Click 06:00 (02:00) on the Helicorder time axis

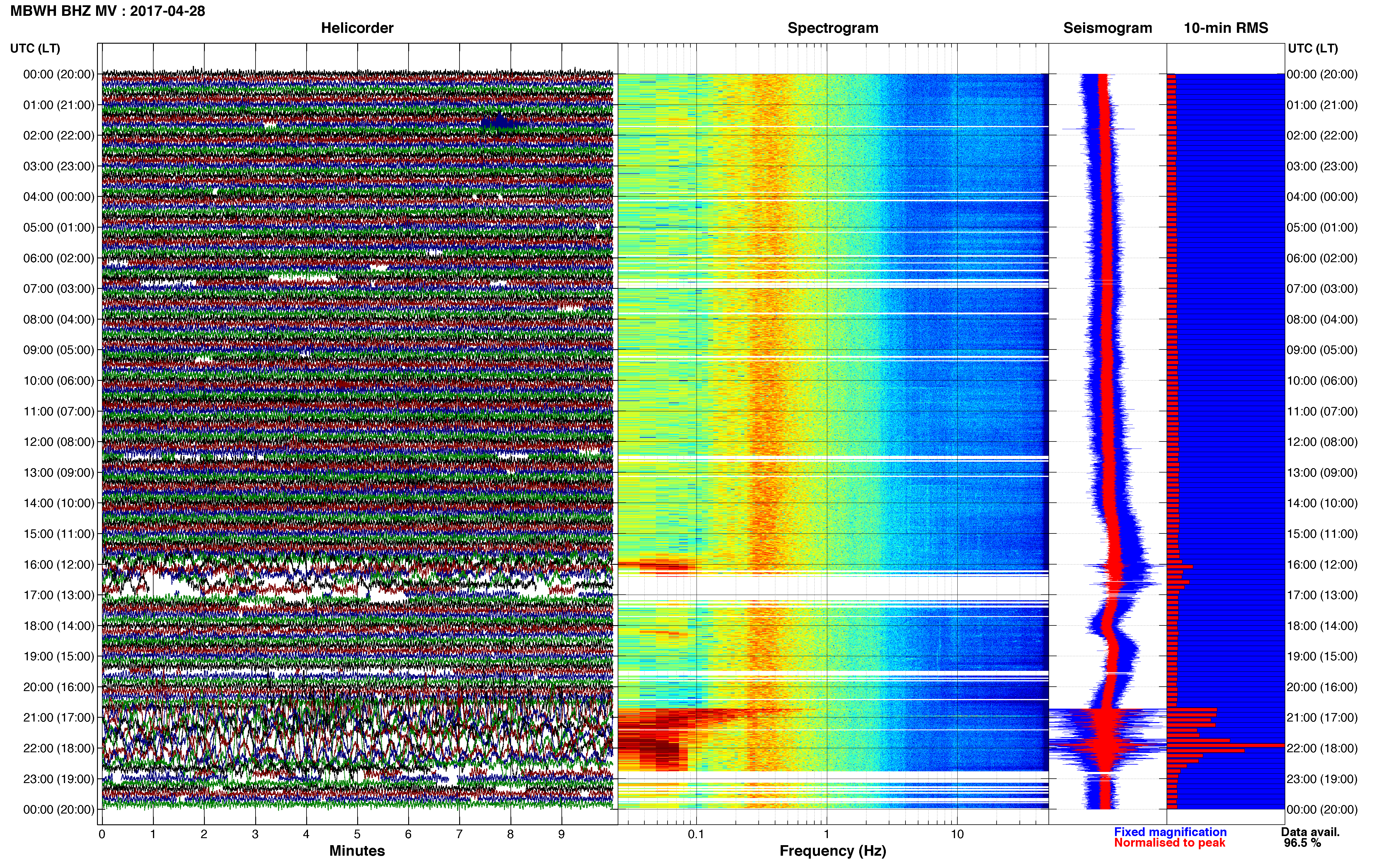tap(59, 258)
